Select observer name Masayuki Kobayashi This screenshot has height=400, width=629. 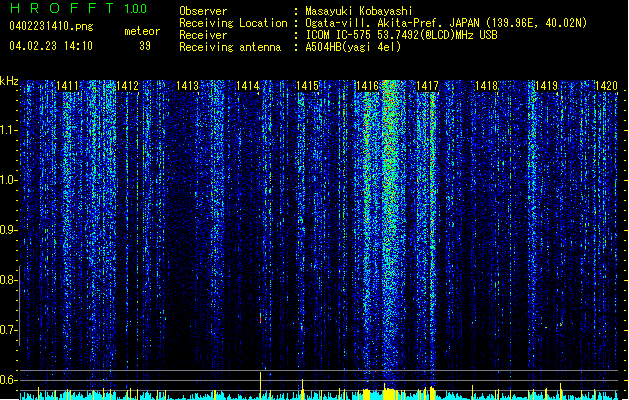[359, 11]
